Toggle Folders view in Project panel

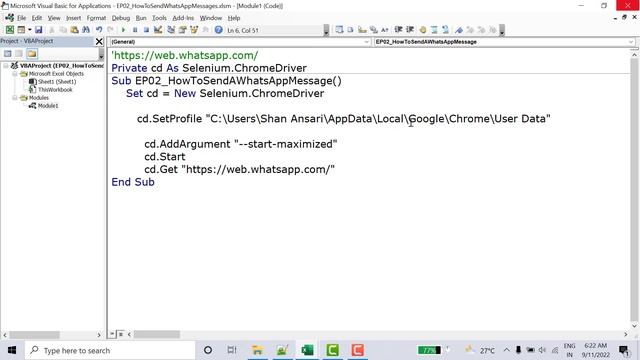click(x=32, y=53)
